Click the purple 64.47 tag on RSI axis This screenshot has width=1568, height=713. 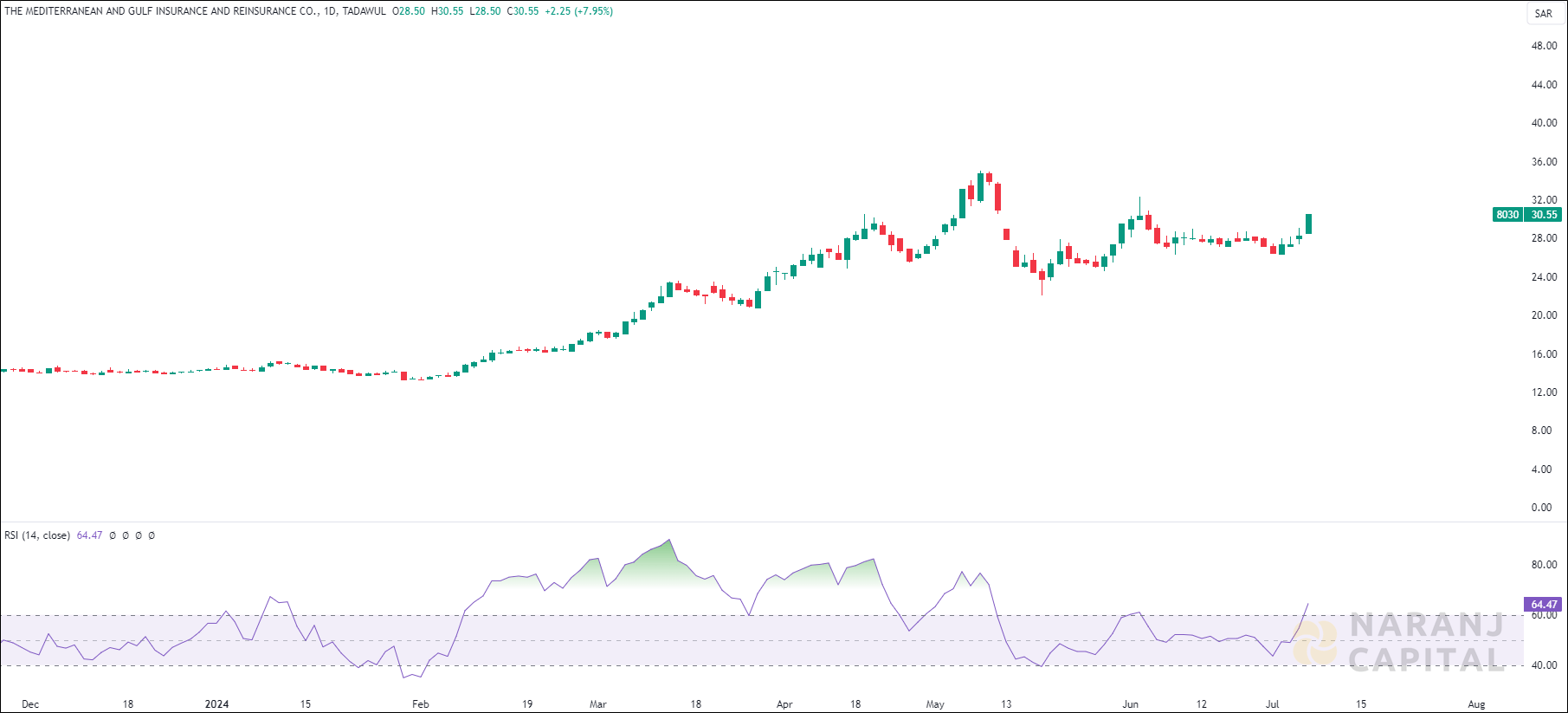pyautogui.click(x=1543, y=605)
